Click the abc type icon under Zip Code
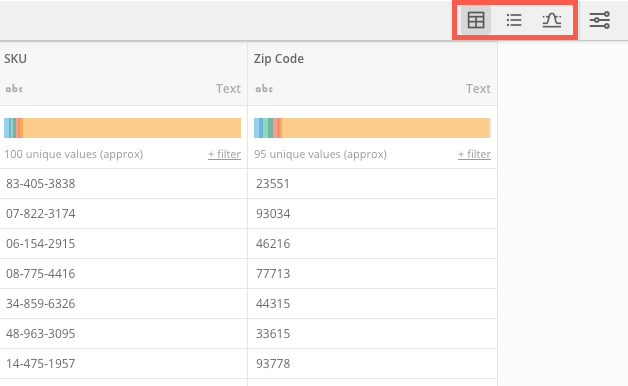Image resolution: width=628 pixels, height=386 pixels. (264, 88)
